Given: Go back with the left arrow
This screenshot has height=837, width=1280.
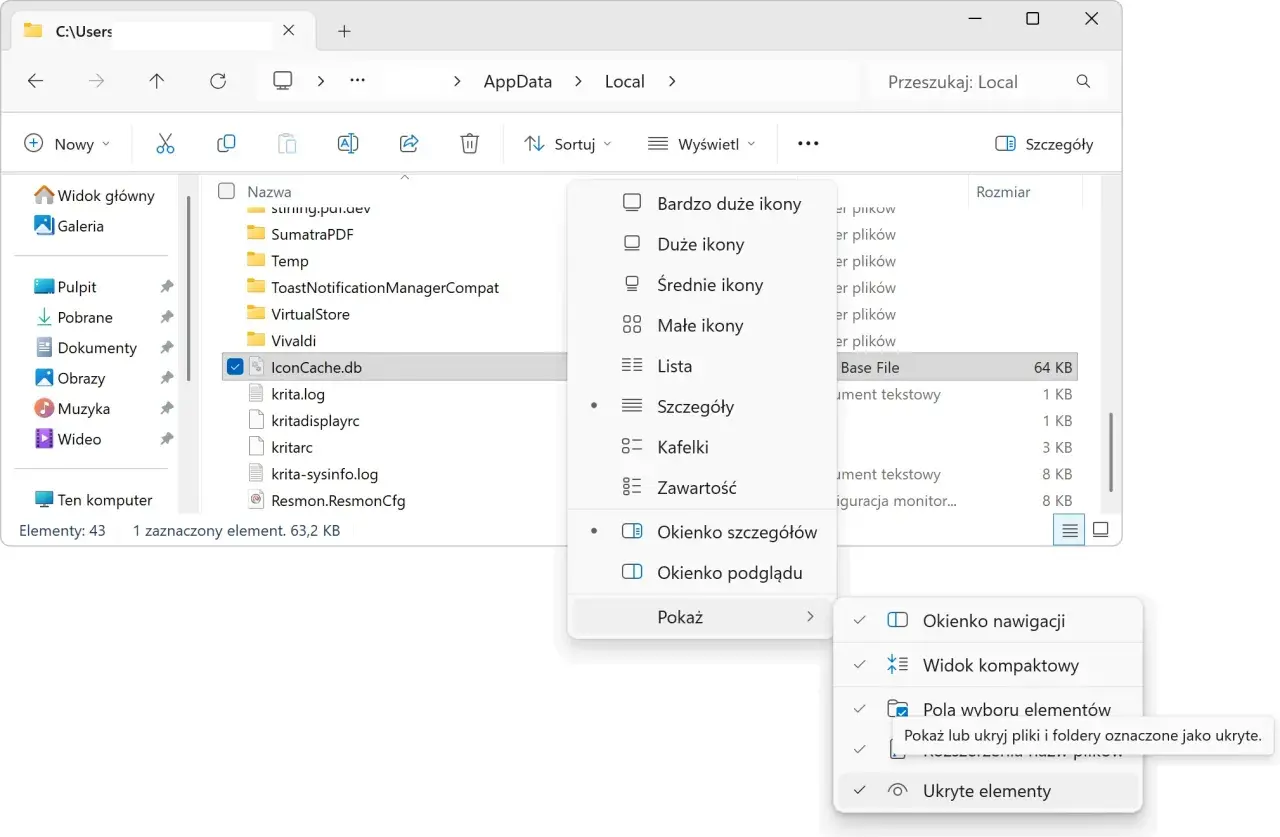Looking at the screenshot, I should point(36,81).
